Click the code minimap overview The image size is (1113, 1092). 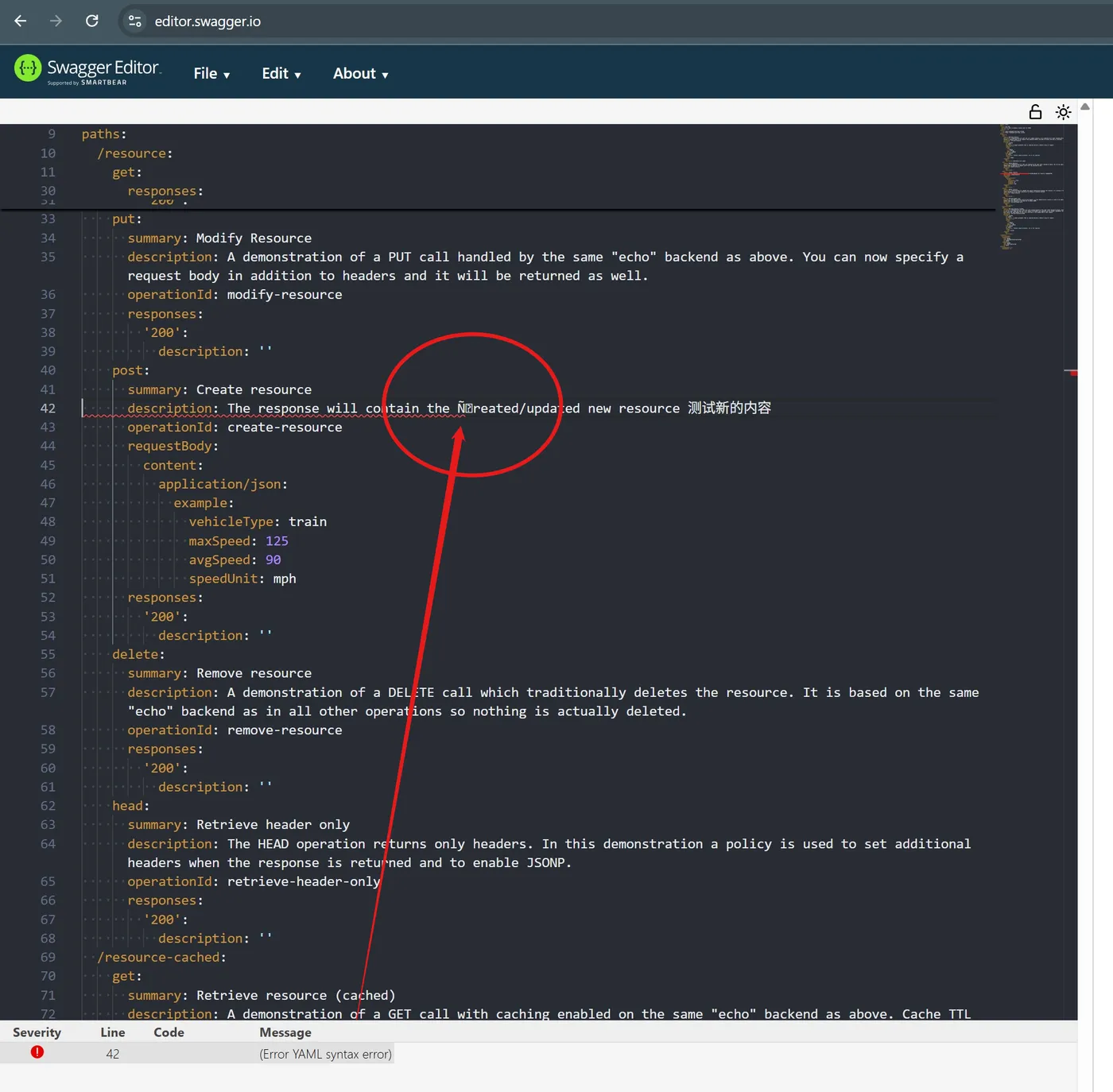click(x=1033, y=187)
